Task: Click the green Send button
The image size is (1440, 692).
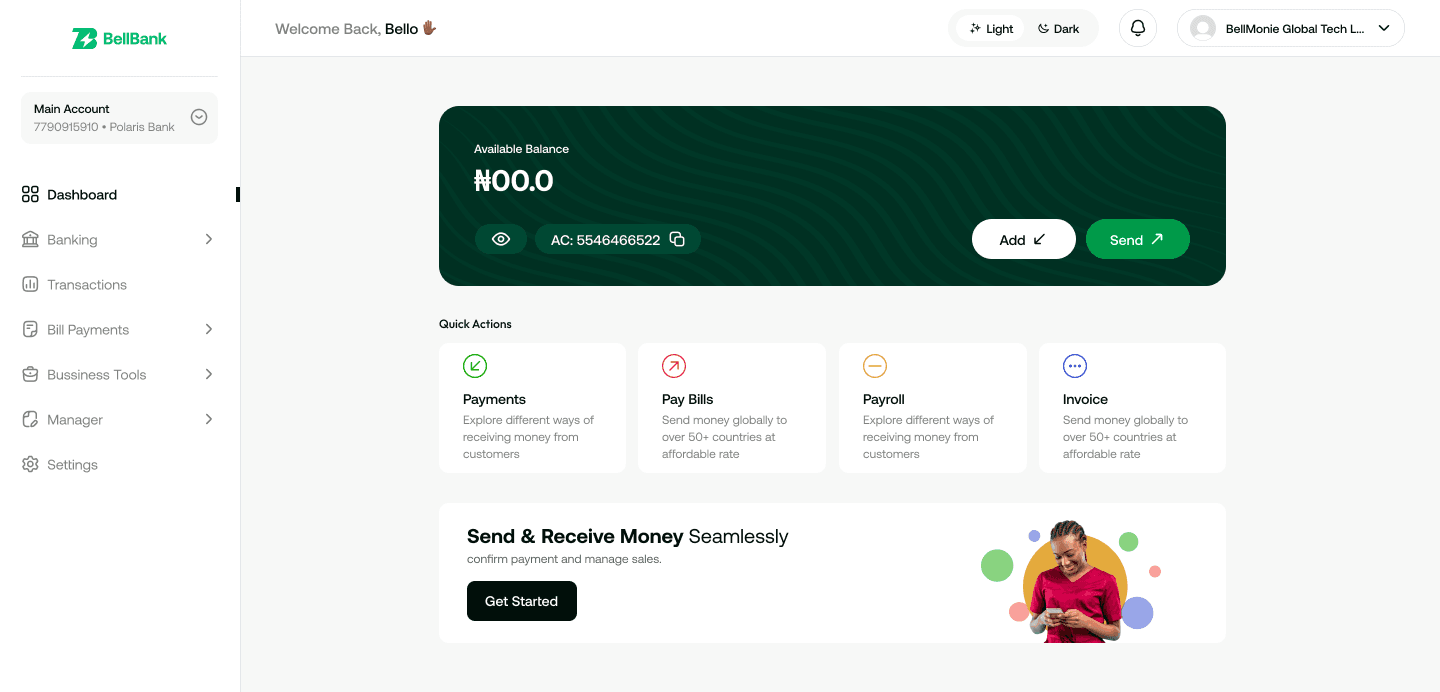Action: 1138,239
